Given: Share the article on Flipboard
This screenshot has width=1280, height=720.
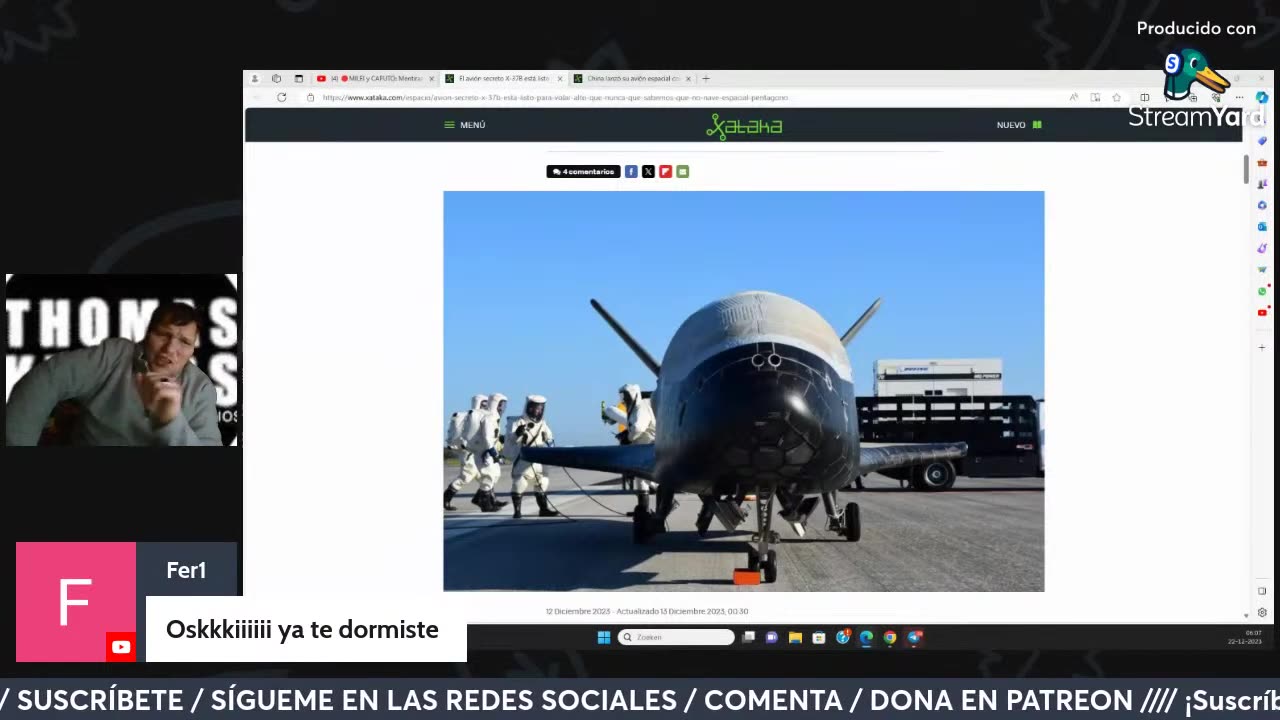Looking at the screenshot, I should click(x=665, y=172).
